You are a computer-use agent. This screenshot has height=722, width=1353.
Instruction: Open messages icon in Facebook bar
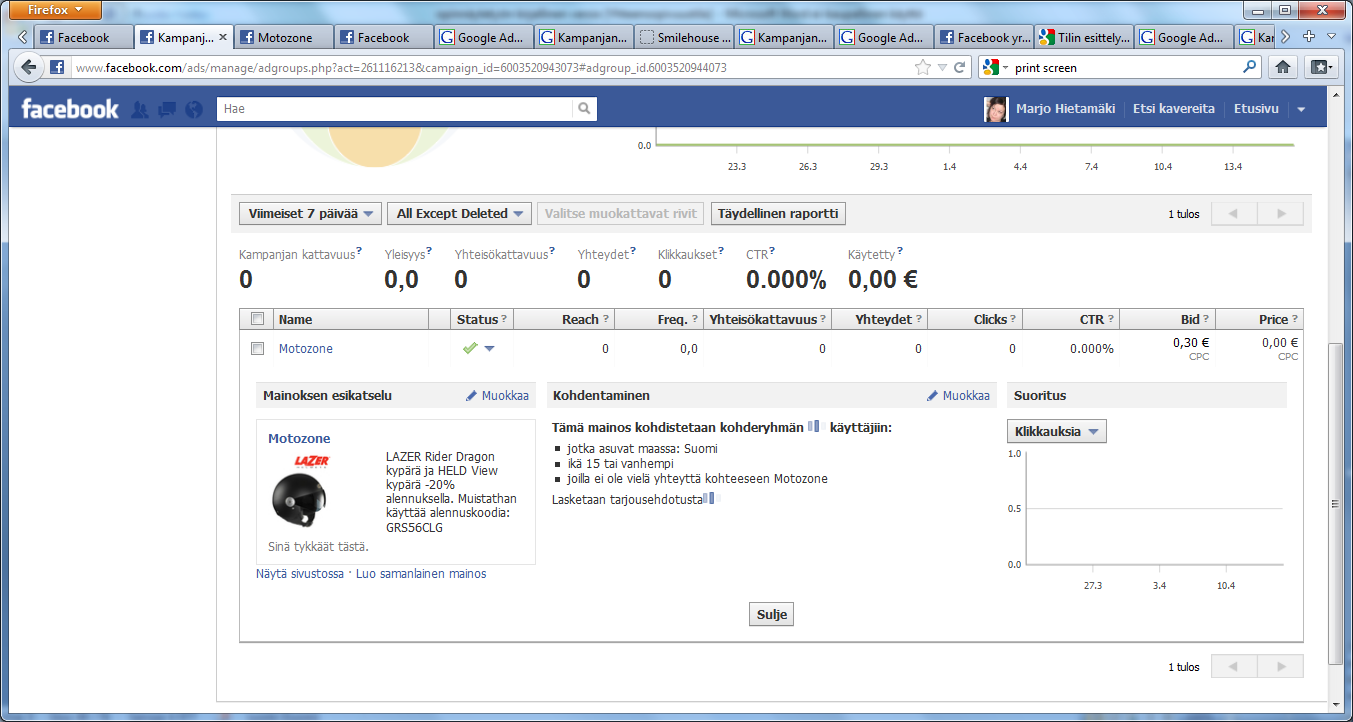click(x=168, y=110)
